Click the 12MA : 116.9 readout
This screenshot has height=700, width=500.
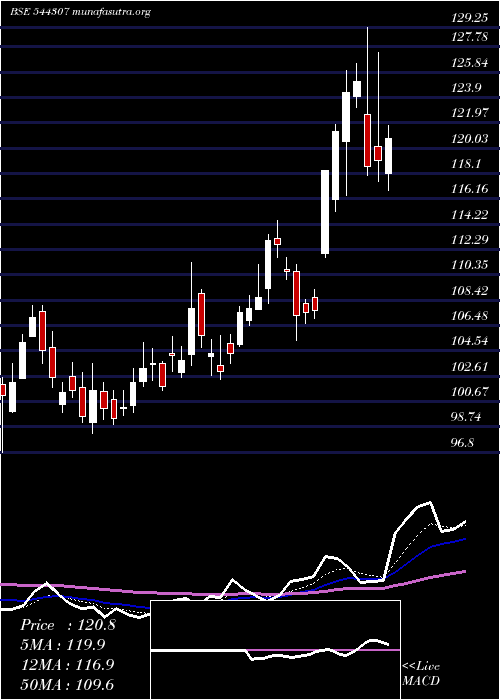(x=67, y=665)
